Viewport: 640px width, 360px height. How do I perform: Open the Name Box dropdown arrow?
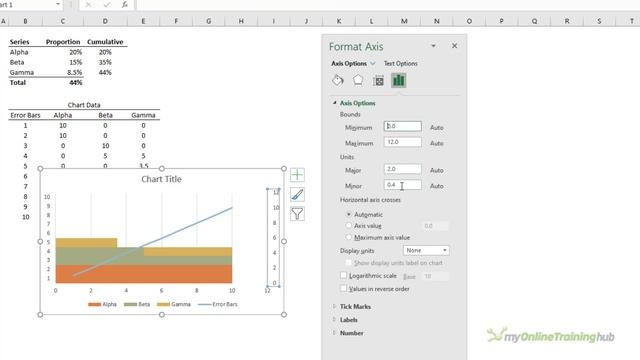click(58, 4)
